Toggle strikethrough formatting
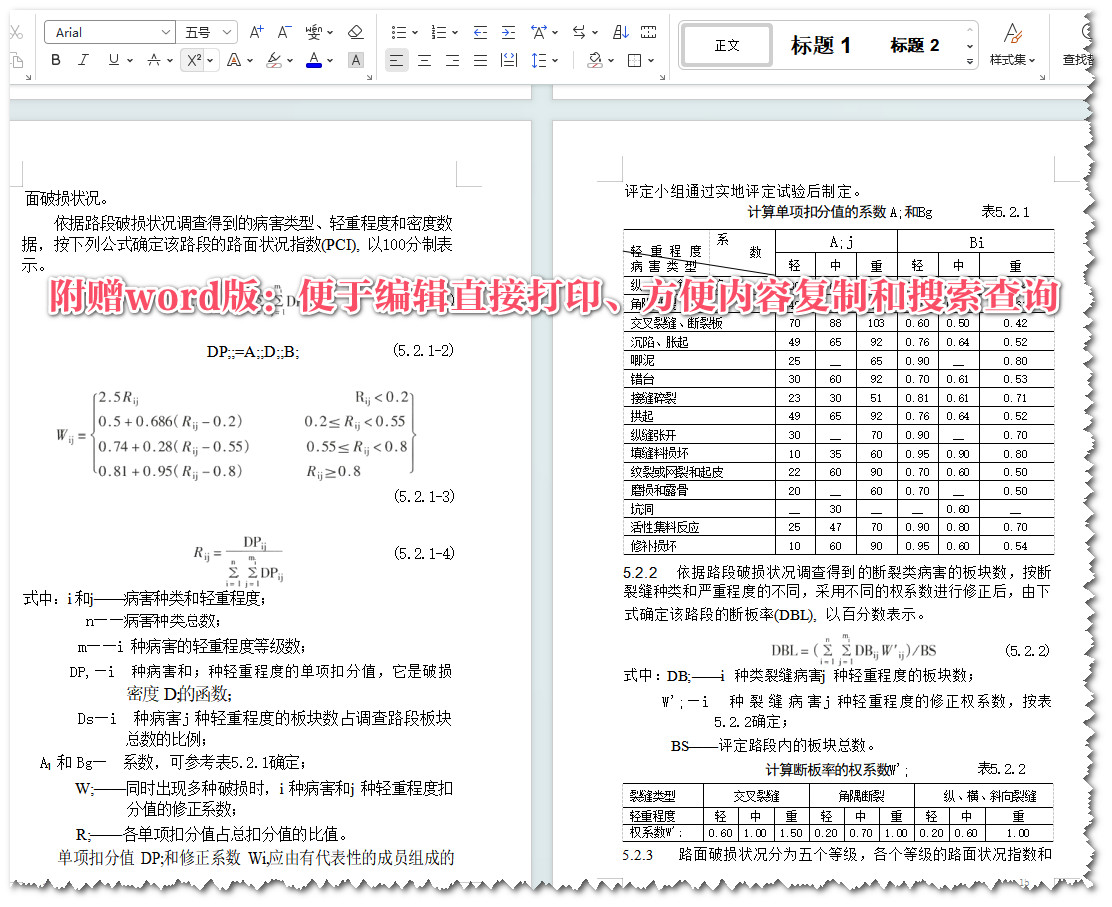Image resolution: width=1112 pixels, height=907 pixels. pyautogui.click(x=152, y=60)
